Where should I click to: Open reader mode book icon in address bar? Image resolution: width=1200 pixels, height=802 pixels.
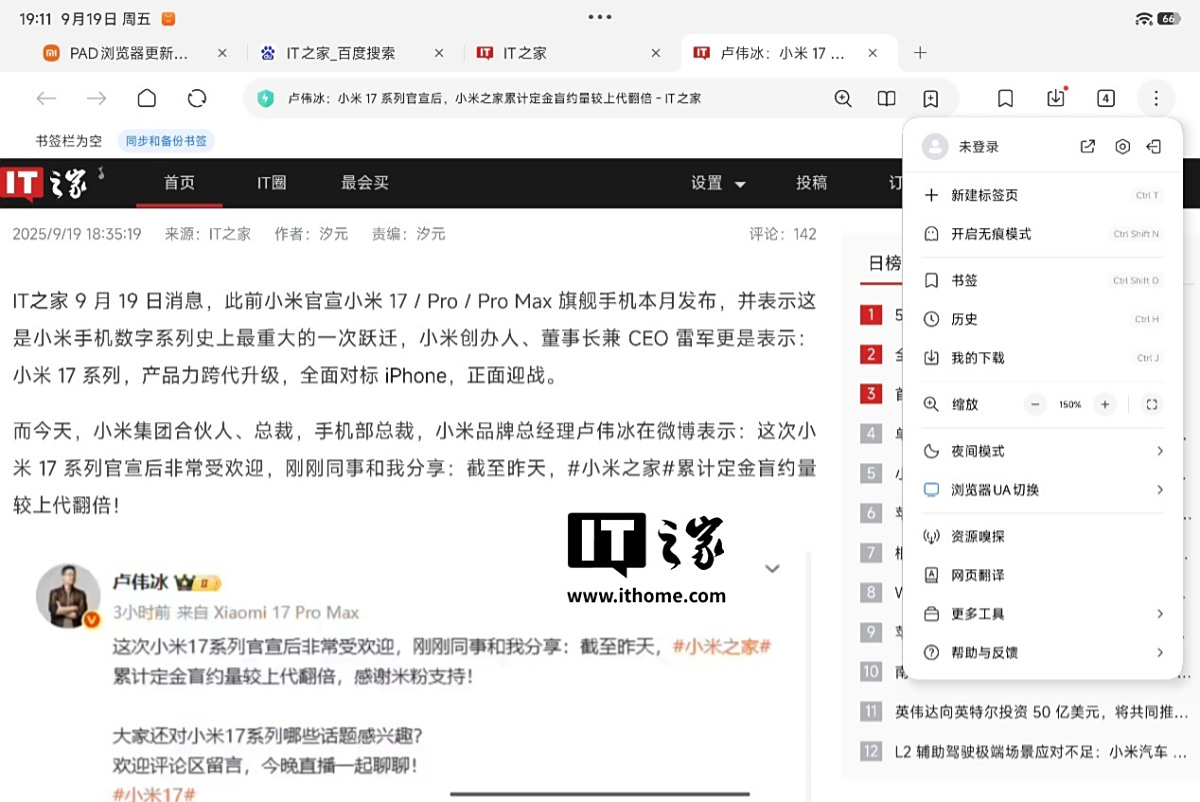click(x=886, y=98)
